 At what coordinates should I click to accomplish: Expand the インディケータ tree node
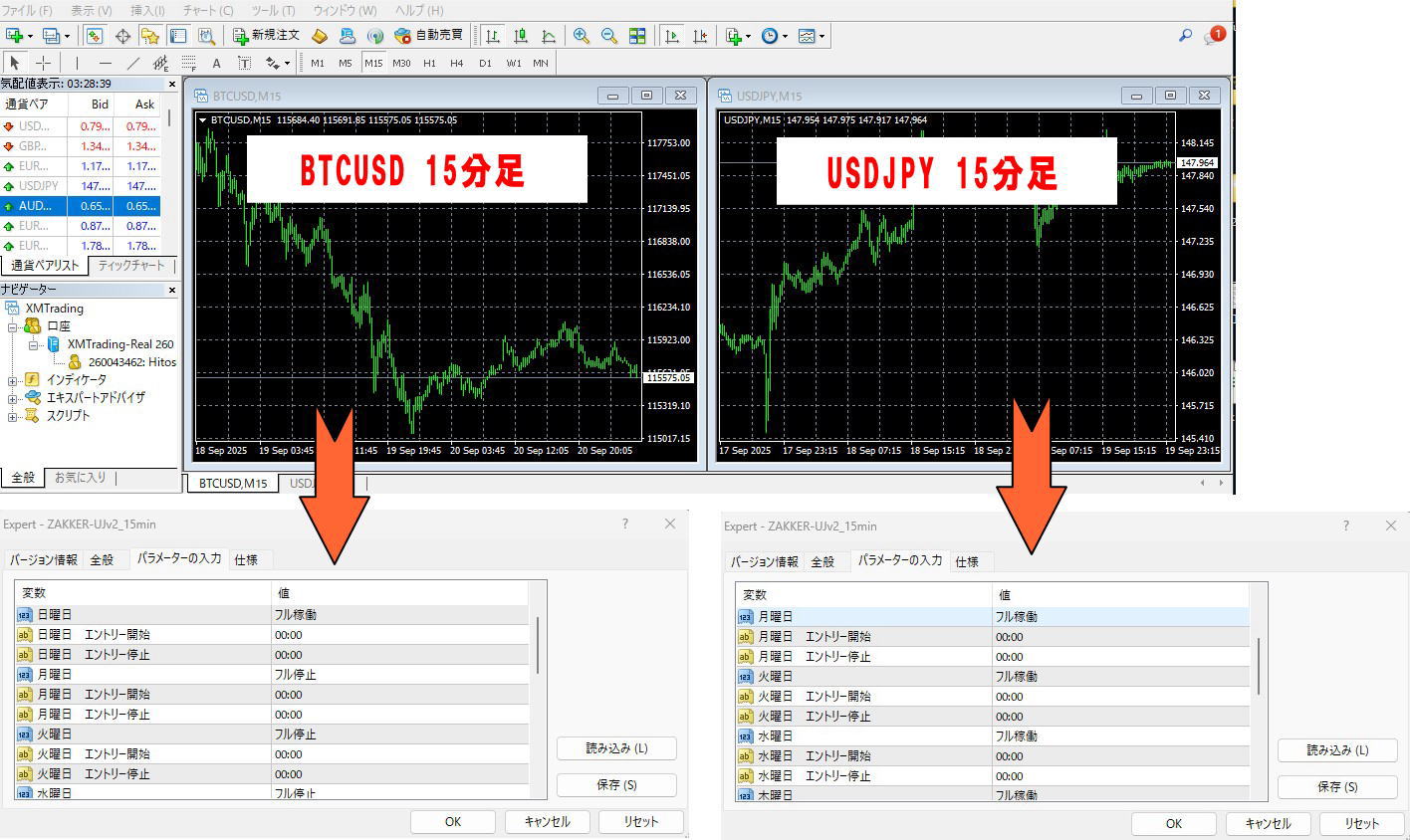click(x=12, y=380)
